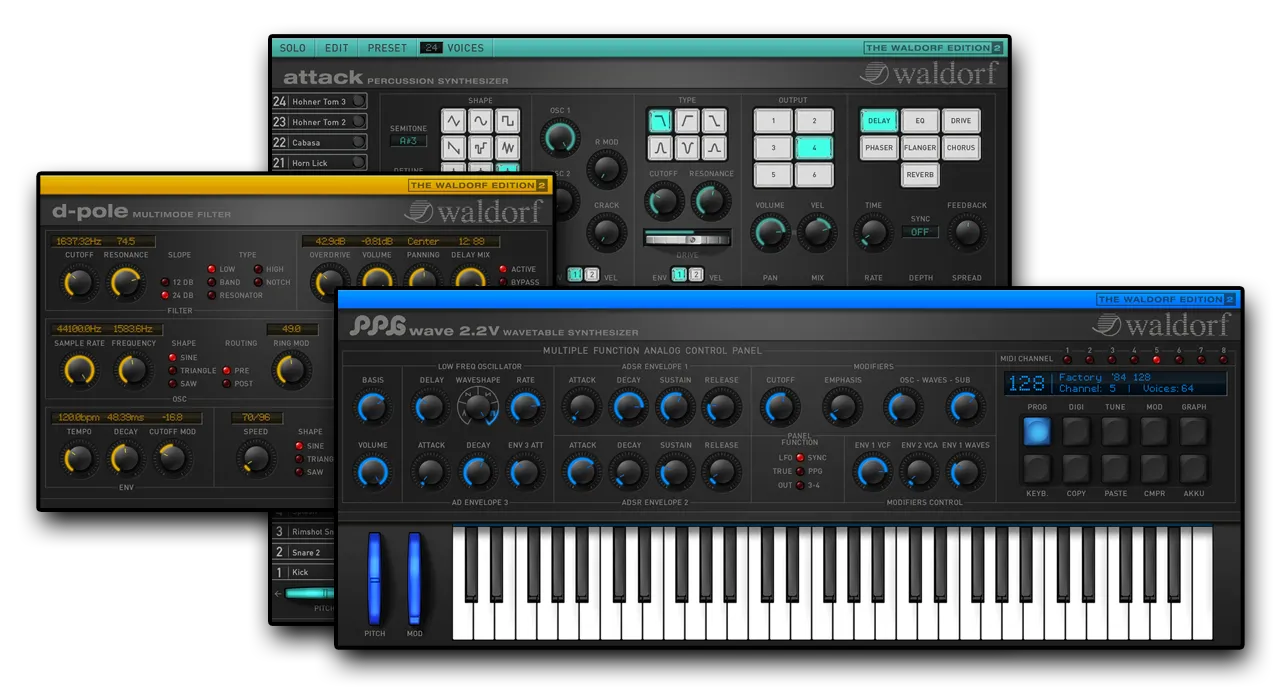Select the square wave shape button in Attack
1280x689 pixels.
pyautogui.click(x=508, y=121)
